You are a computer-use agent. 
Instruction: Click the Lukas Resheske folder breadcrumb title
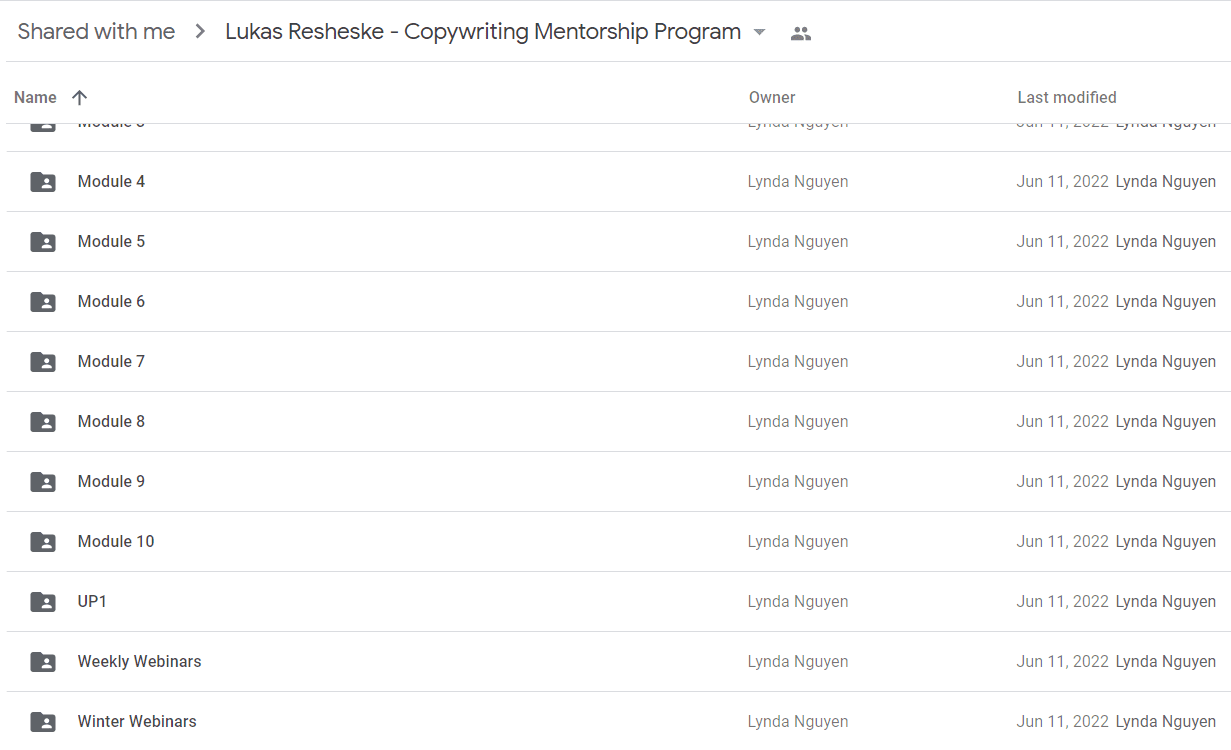[x=483, y=32]
